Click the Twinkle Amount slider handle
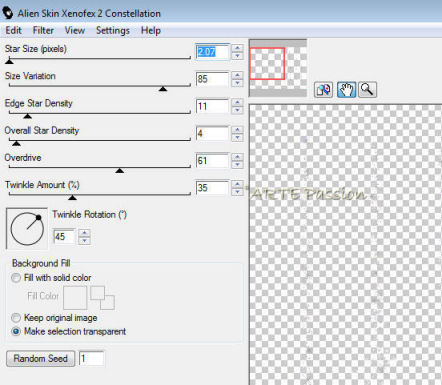This screenshot has height=385, width=442. (72, 198)
